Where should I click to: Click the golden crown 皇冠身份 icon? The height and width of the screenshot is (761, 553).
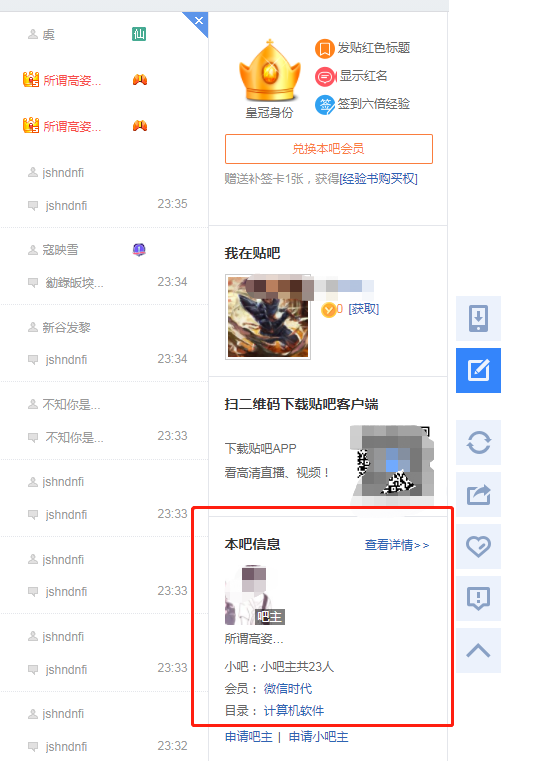tap(269, 71)
